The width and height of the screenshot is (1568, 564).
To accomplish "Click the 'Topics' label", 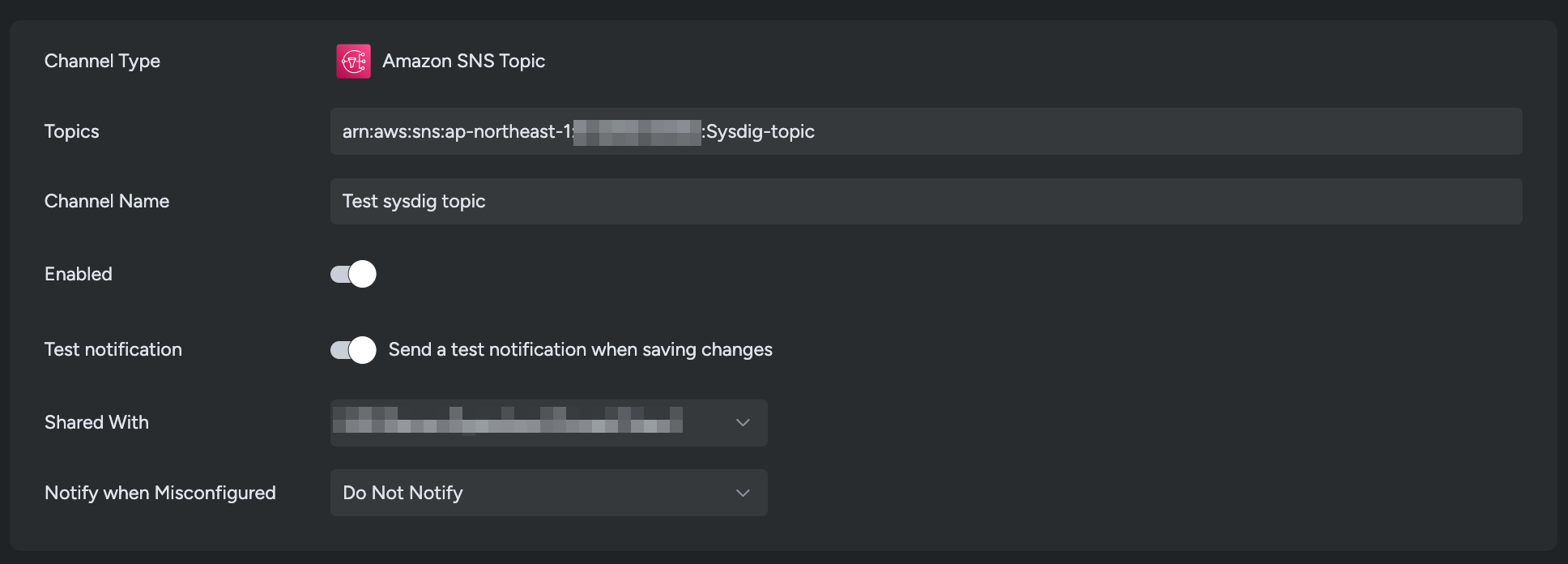I will (72, 131).
